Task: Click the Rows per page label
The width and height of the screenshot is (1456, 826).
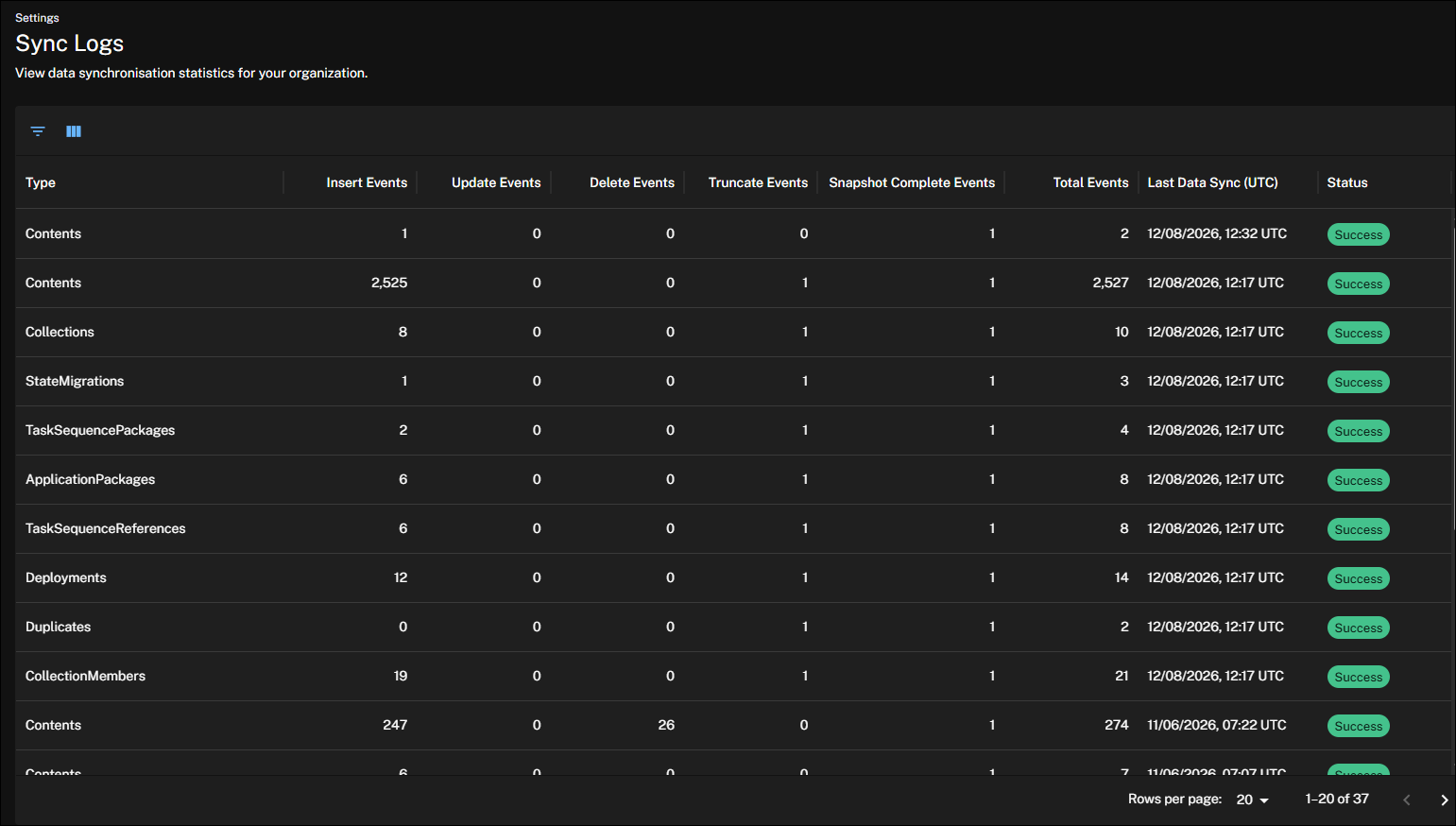Action: 1174,799
